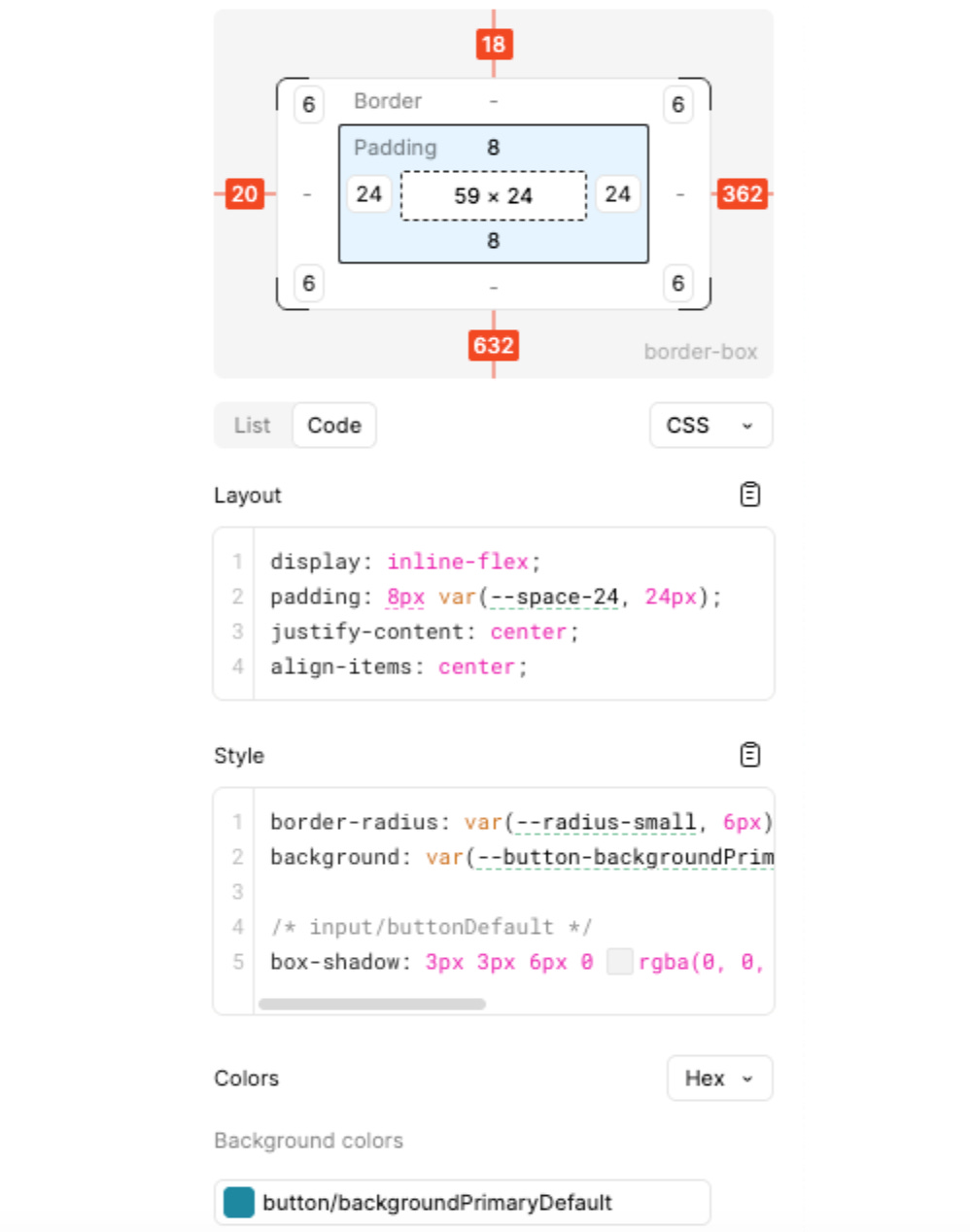Click the top padding value 8
970x1232 pixels.
coord(494,148)
